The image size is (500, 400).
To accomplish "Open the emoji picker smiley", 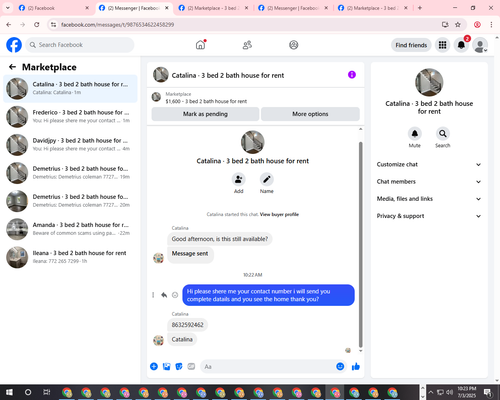I will (x=340, y=366).
